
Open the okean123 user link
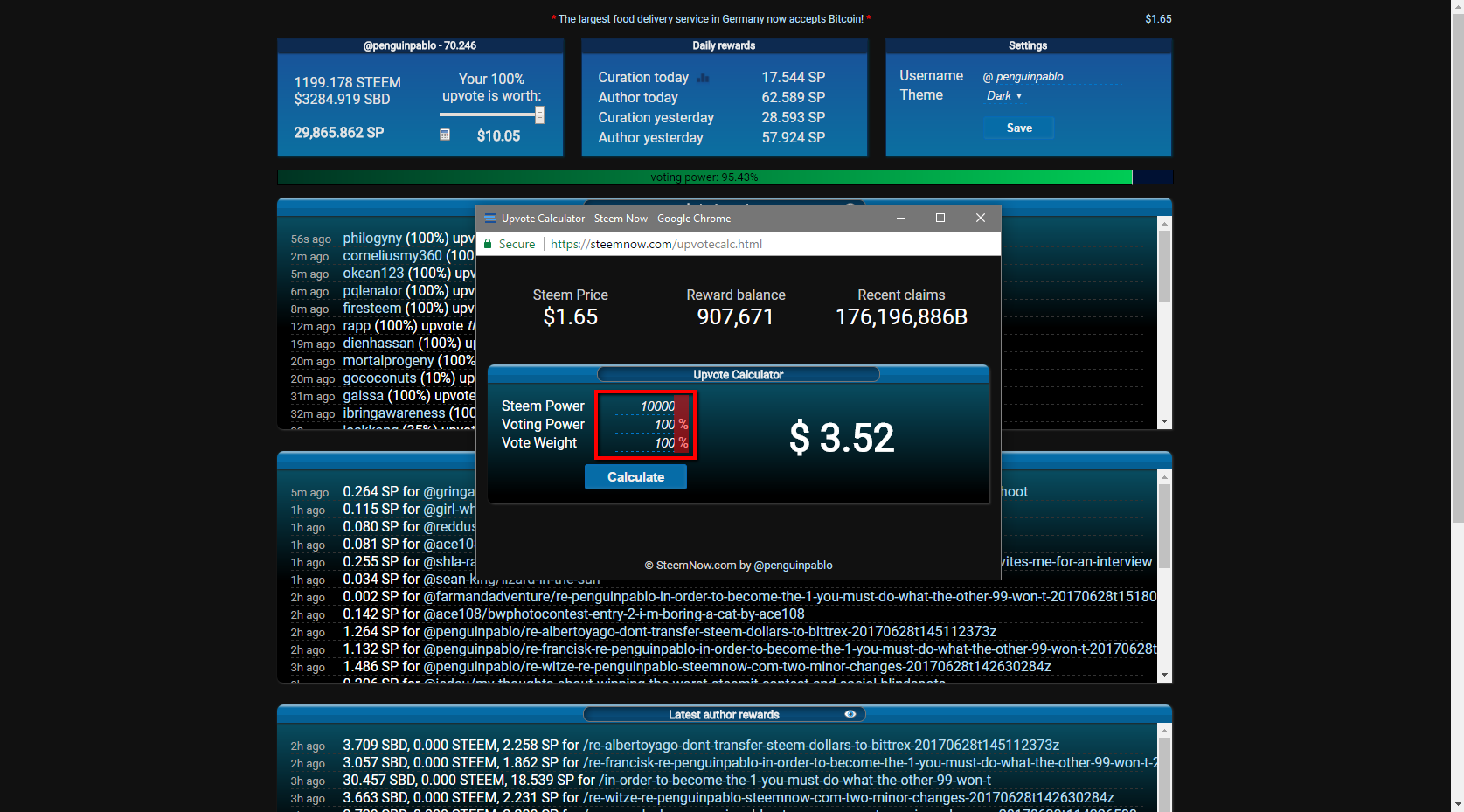[x=373, y=273]
